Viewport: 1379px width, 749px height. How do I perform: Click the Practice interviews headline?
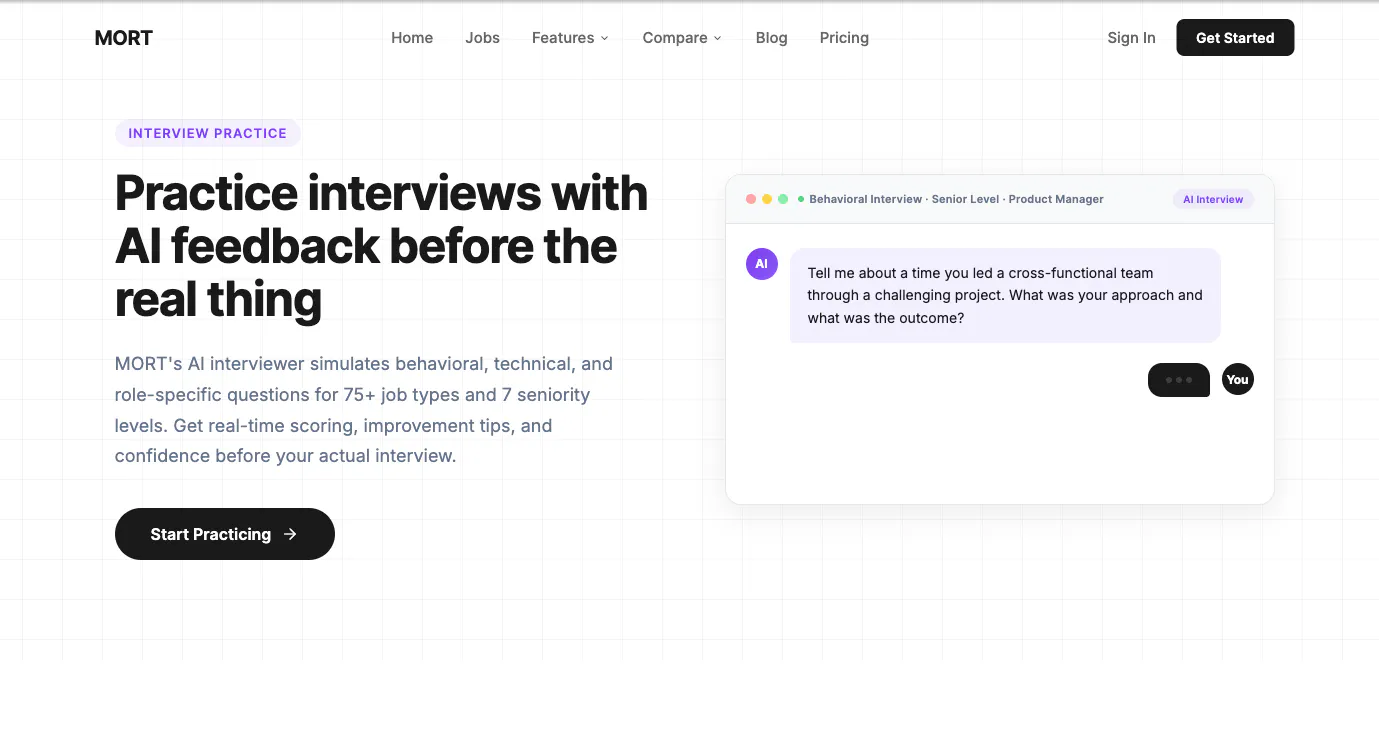(x=382, y=246)
